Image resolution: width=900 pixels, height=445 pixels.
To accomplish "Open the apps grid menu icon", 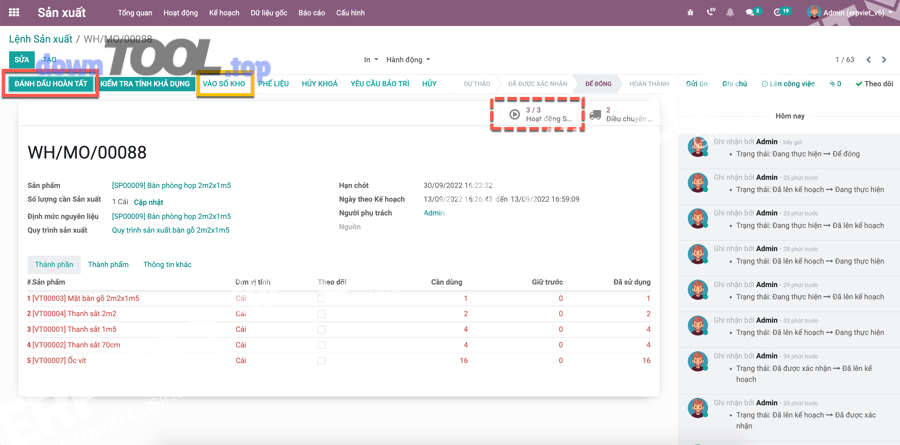I will coord(14,13).
